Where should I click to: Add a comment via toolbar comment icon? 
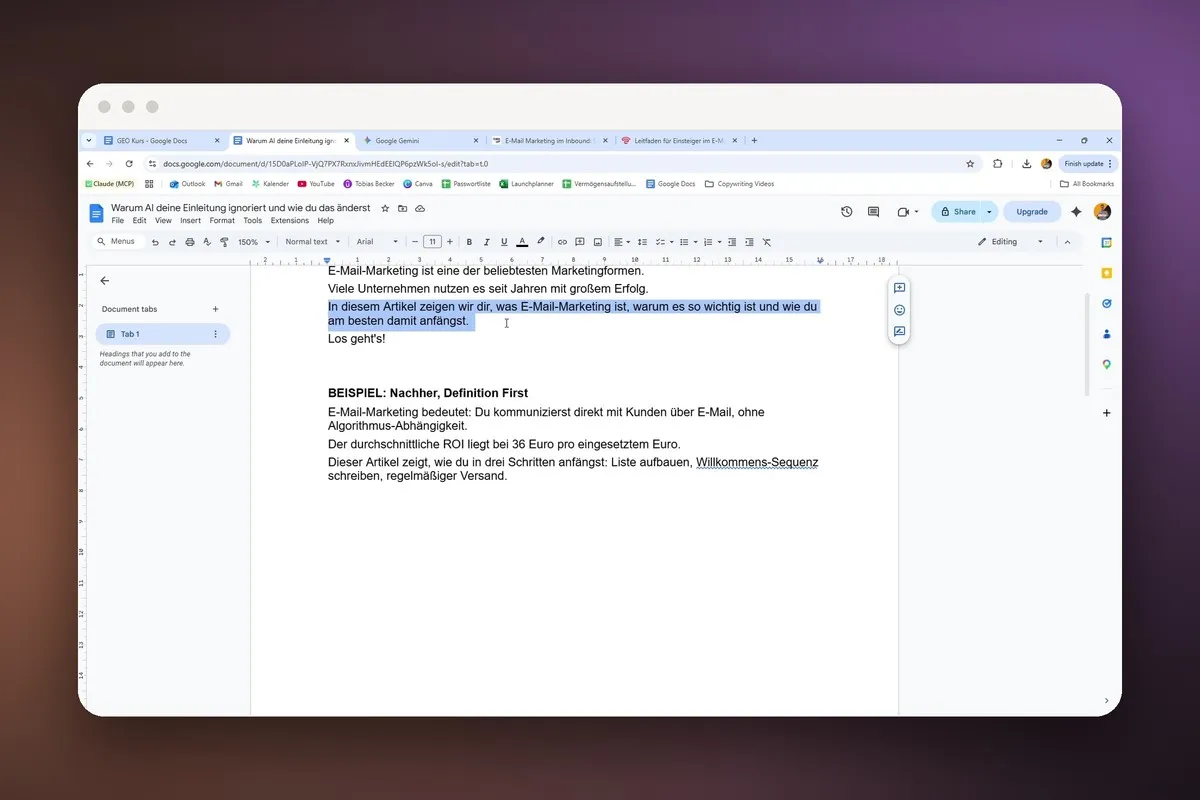(x=580, y=242)
